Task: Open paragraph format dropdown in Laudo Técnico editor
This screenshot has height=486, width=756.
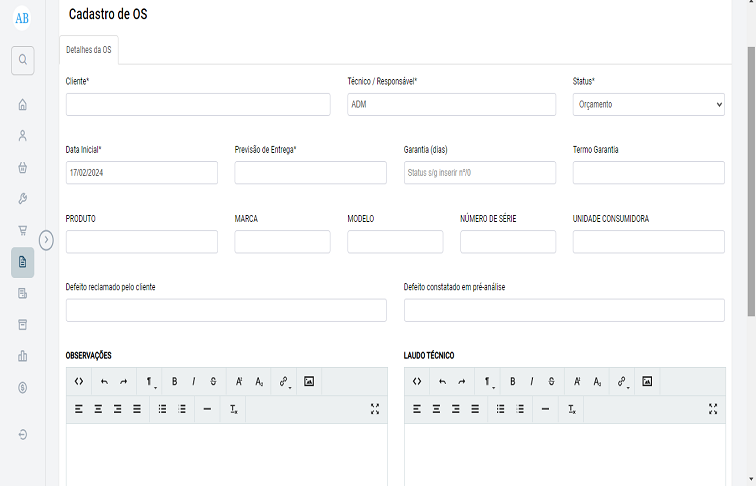Action: coord(488,381)
